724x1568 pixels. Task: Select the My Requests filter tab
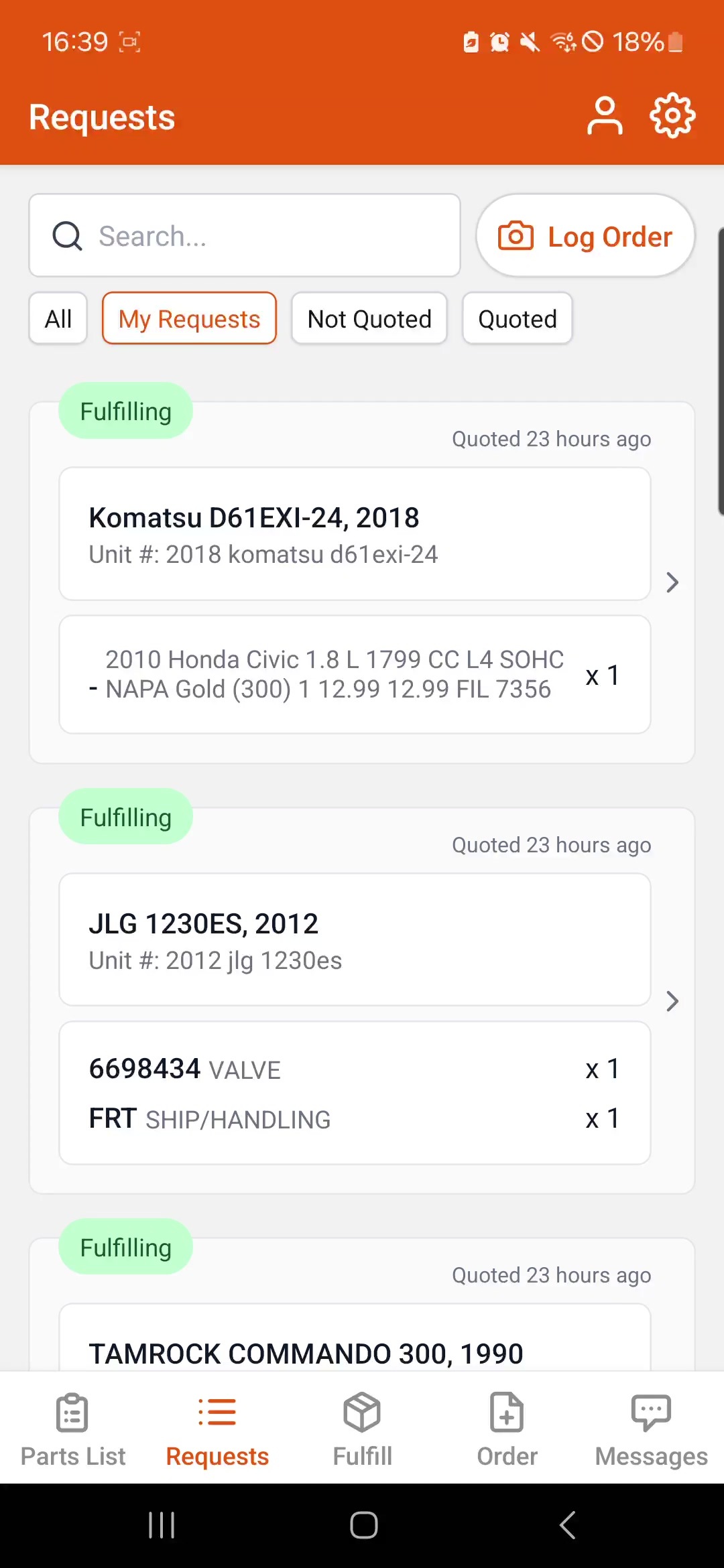(x=189, y=319)
